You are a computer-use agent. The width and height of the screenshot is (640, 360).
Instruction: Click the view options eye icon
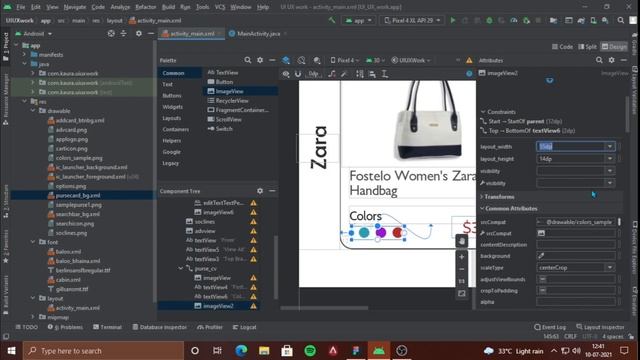coord(286,74)
